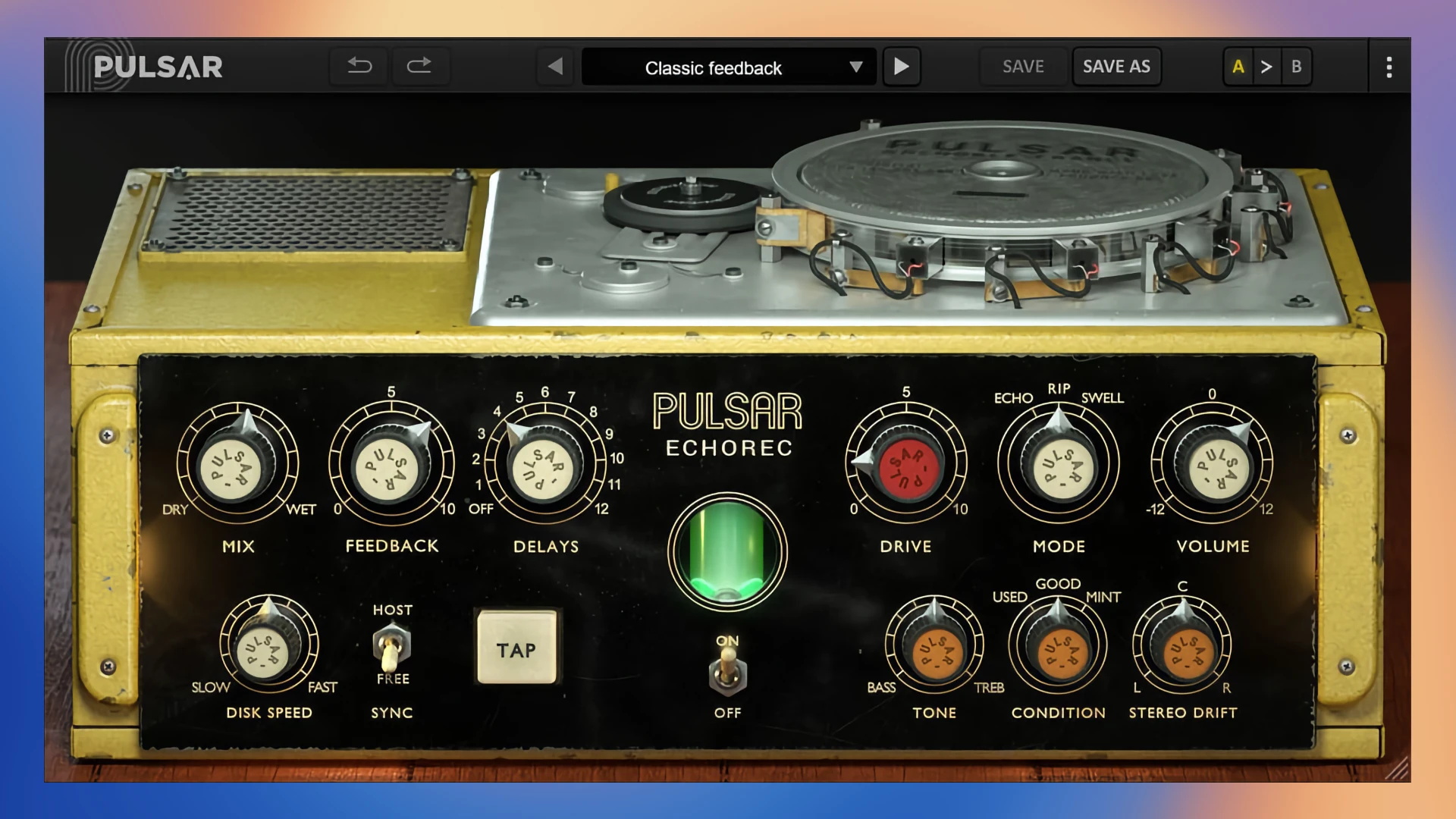The width and height of the screenshot is (1456, 819).
Task: Click the WET label by MIX knob
Action: (x=300, y=510)
